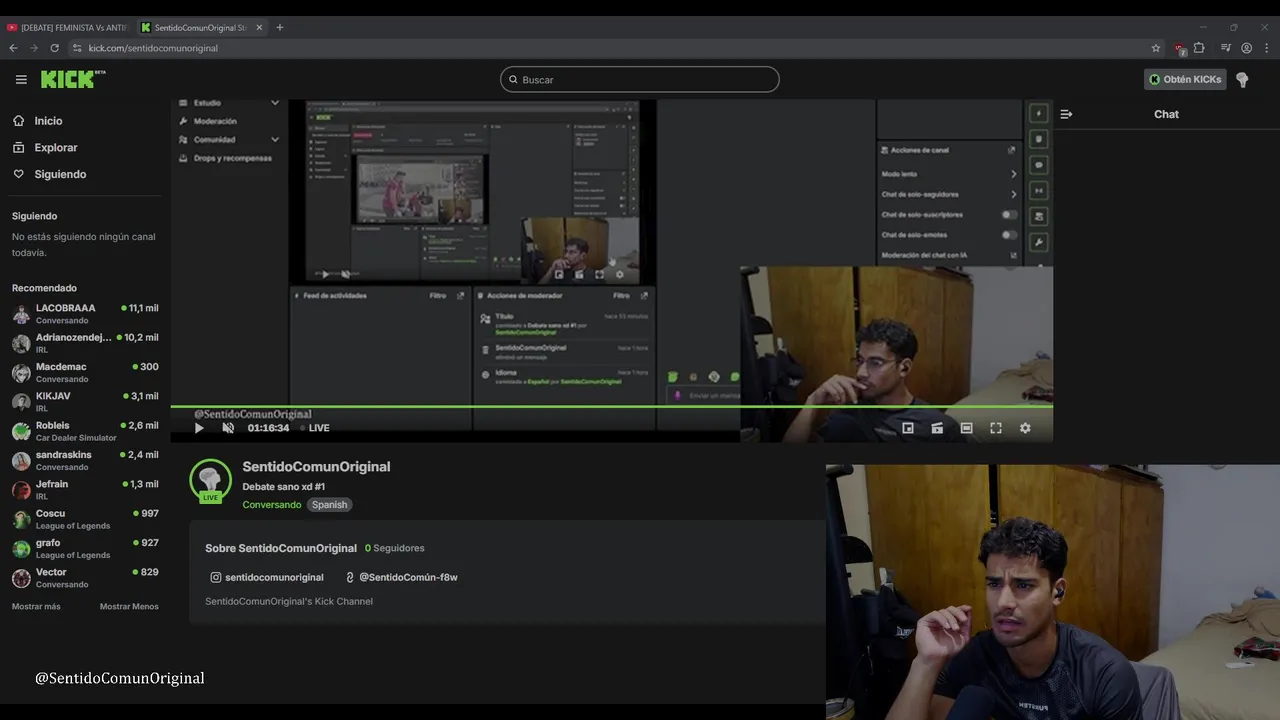Expand list with Mostrar más

(x=36, y=606)
